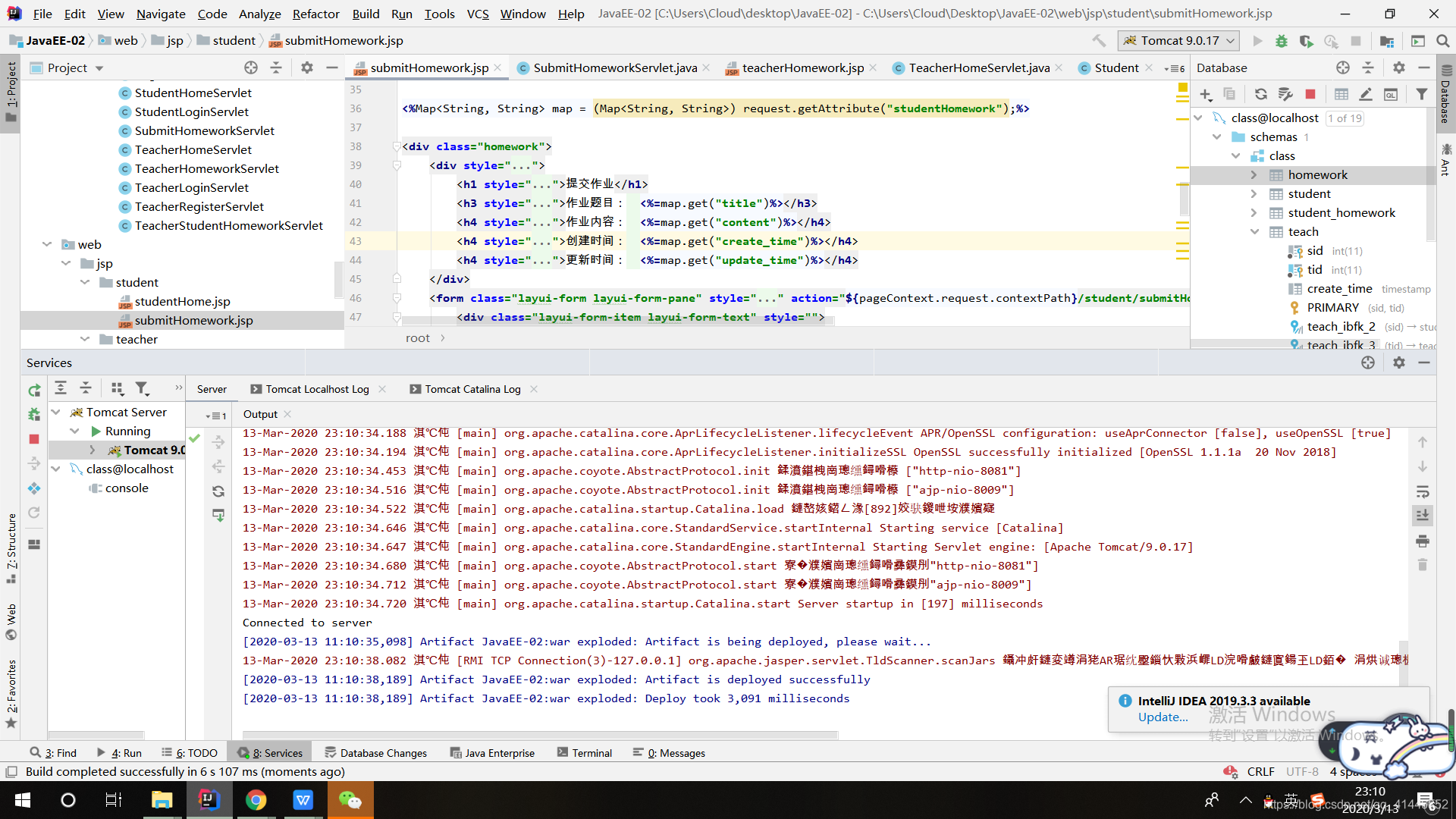This screenshot has width=1456, height=819.
Task: Stop the running Tomcat server via red square
Action: (34, 439)
